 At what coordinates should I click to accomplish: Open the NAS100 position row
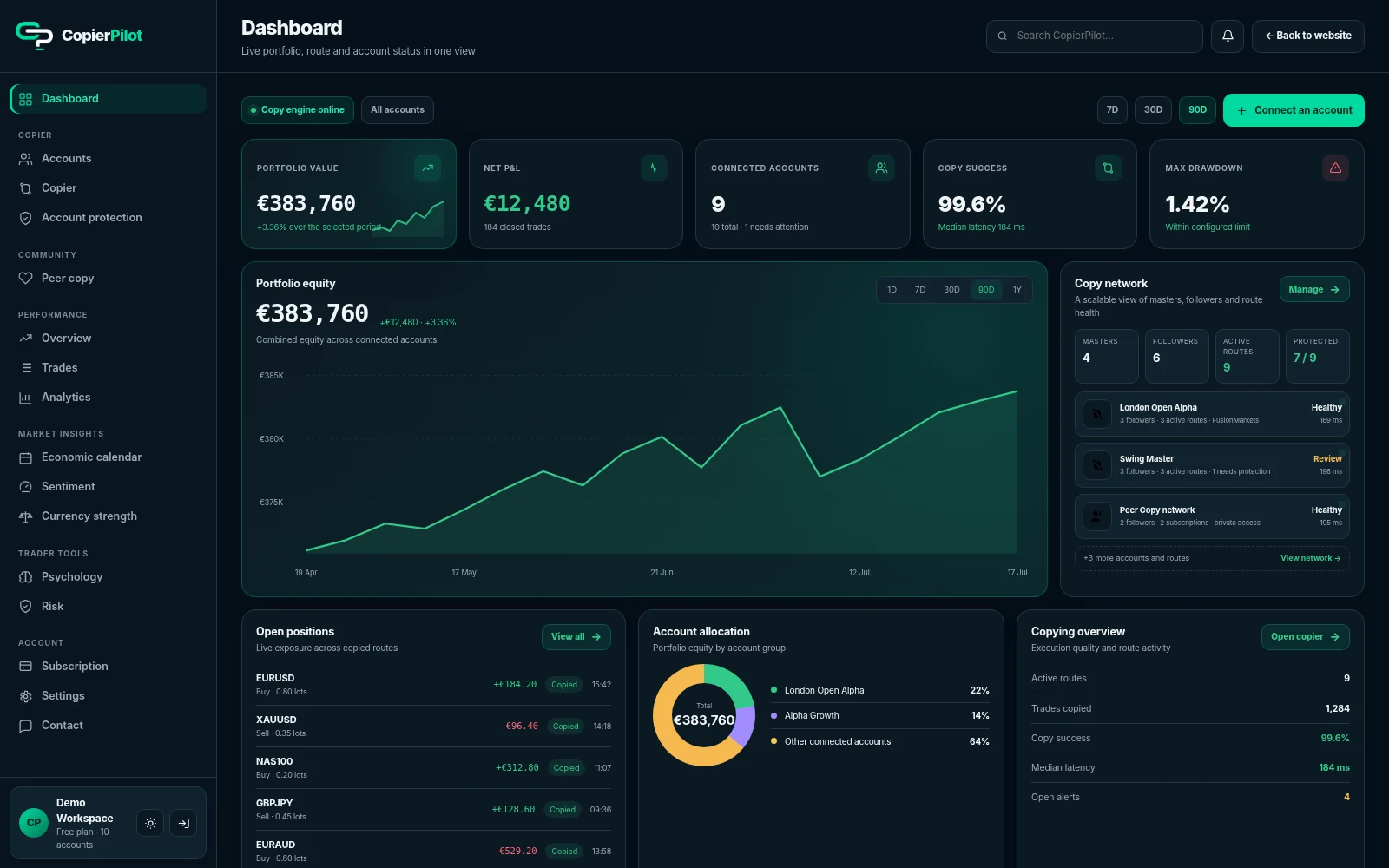click(x=433, y=768)
